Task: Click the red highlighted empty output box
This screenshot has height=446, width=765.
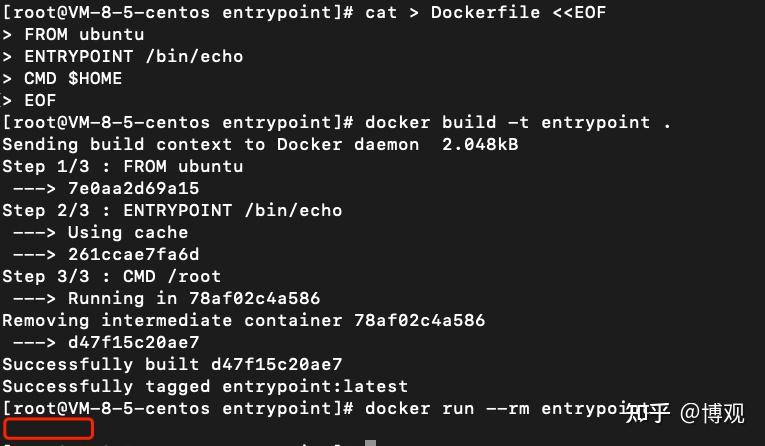Action: tap(48, 429)
